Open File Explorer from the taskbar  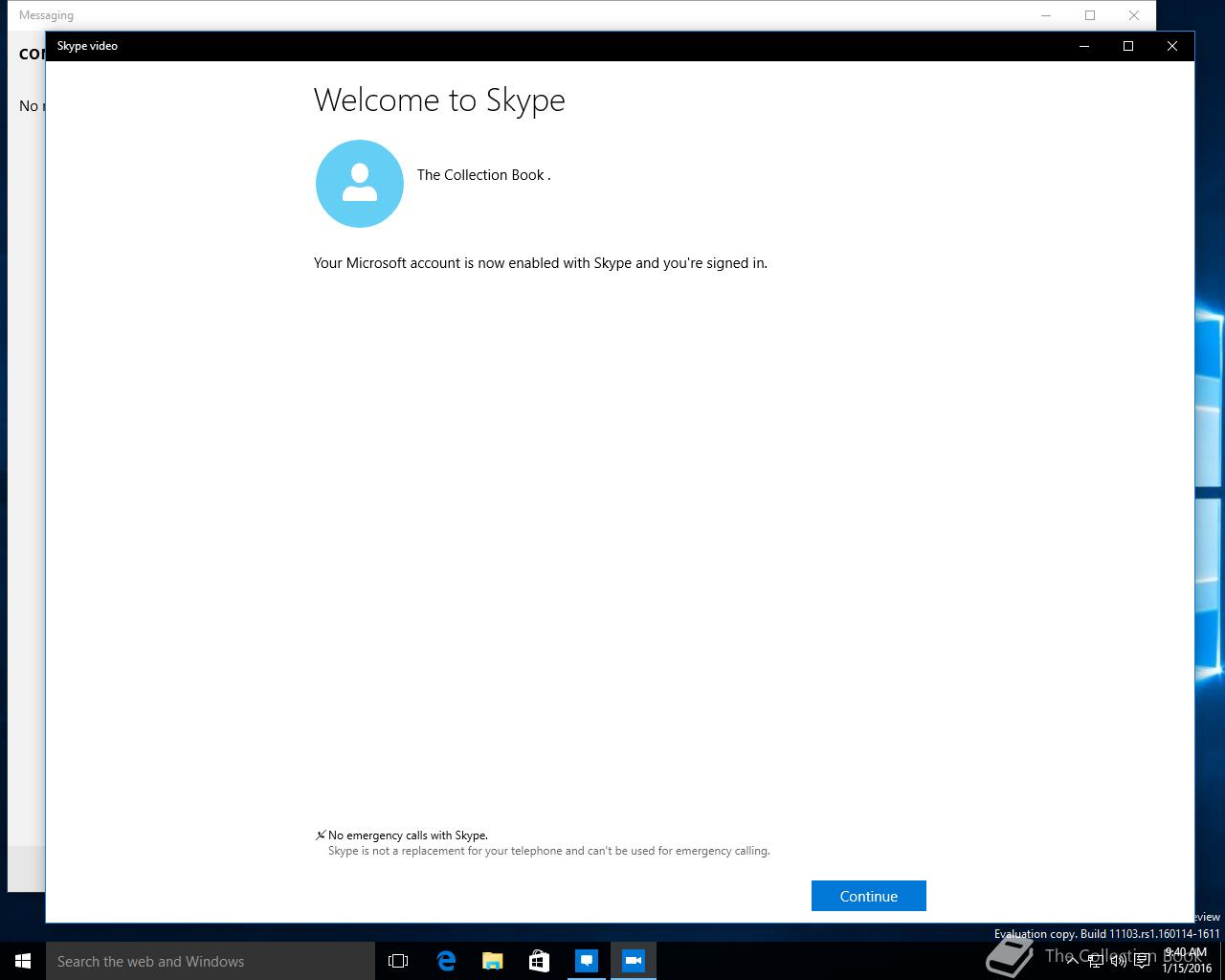point(493,961)
